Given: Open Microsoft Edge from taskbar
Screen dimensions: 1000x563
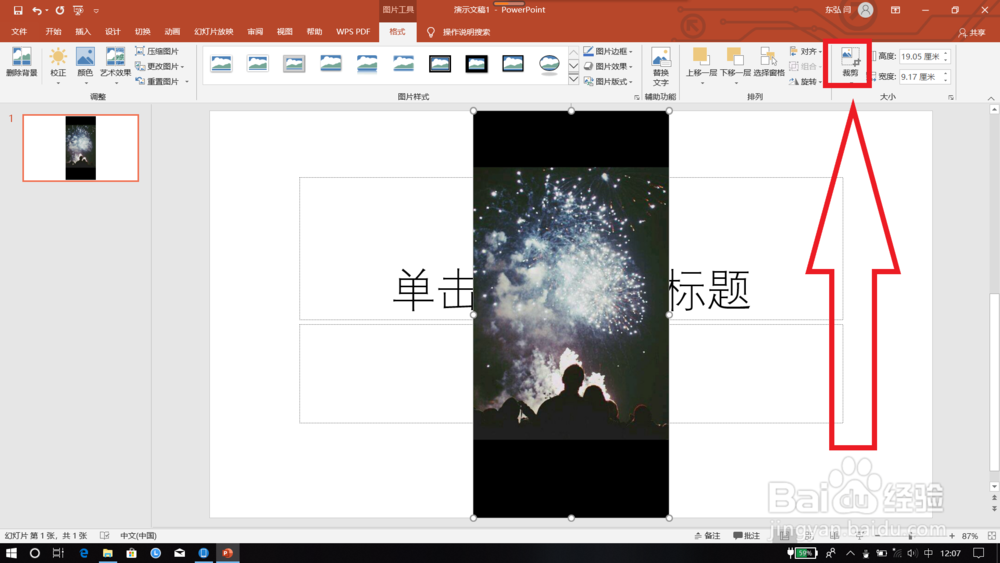Looking at the screenshot, I should (84, 553).
